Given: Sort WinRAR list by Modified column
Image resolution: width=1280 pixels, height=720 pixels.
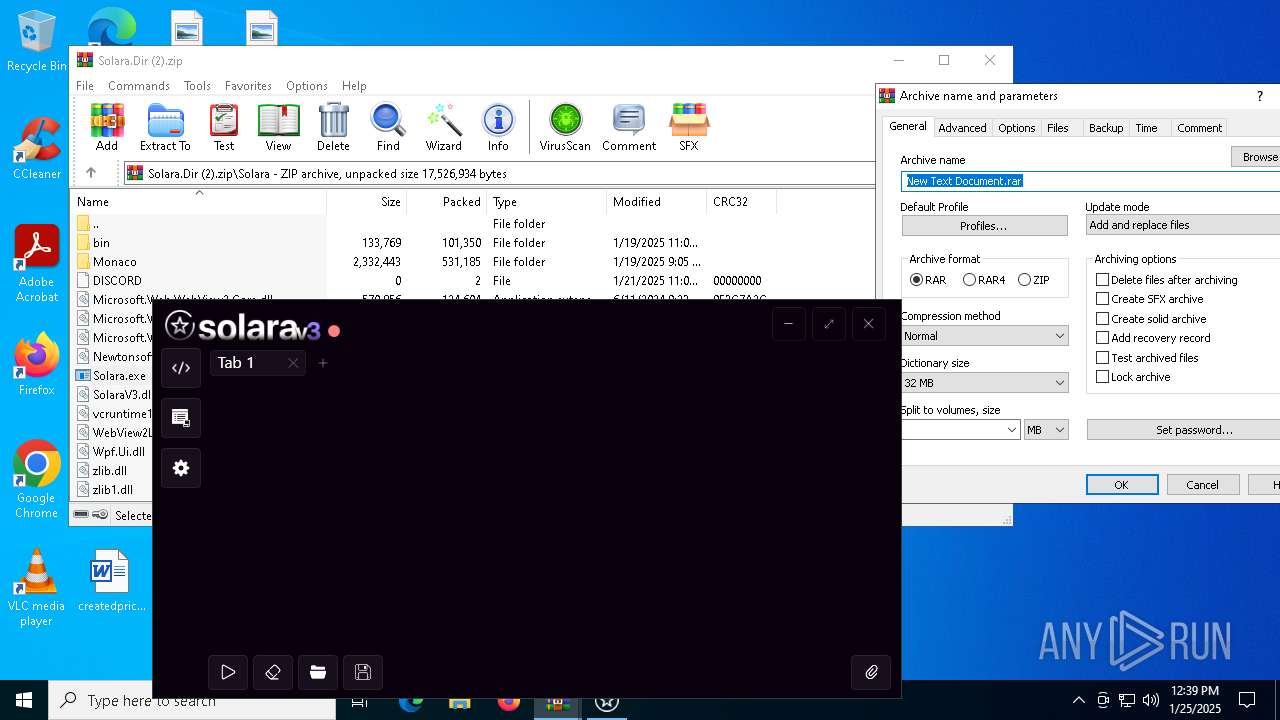Looking at the screenshot, I should pyautogui.click(x=656, y=202).
